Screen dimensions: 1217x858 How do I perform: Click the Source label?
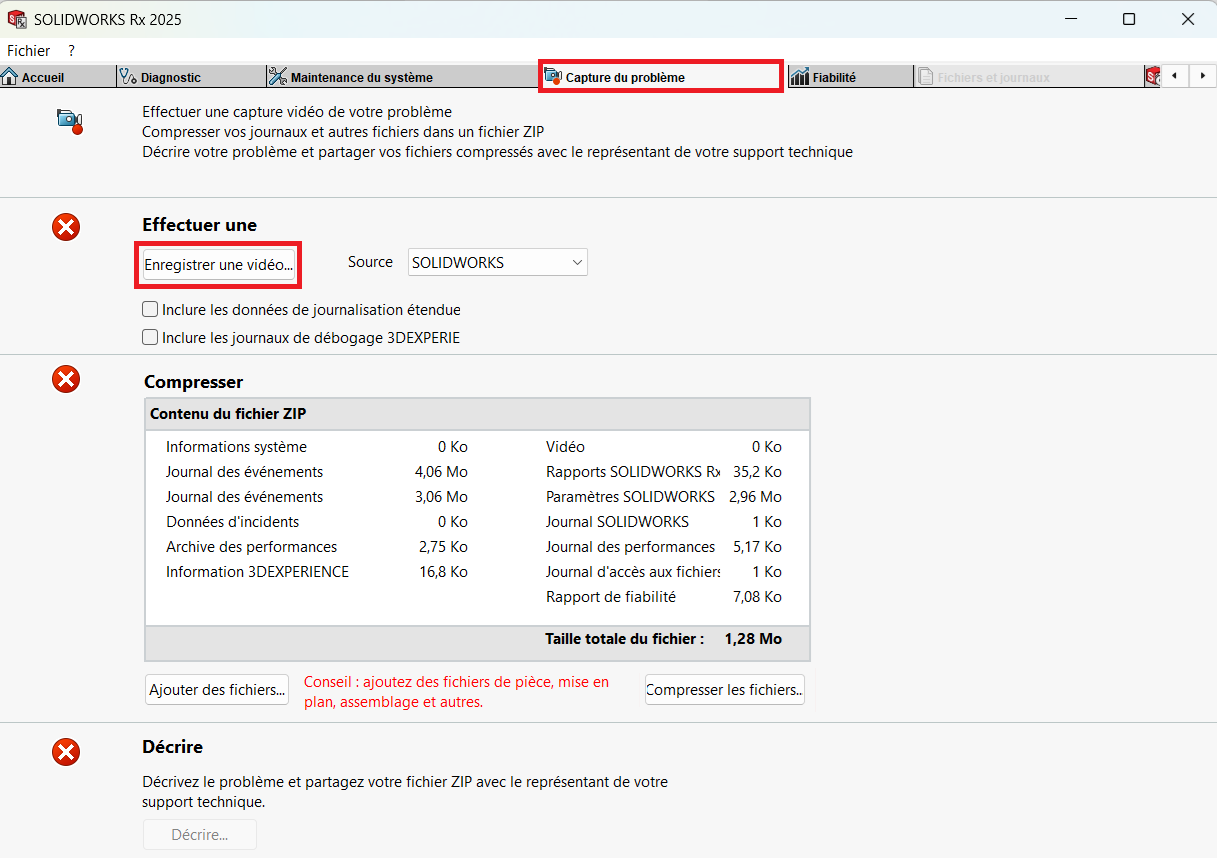(370, 262)
